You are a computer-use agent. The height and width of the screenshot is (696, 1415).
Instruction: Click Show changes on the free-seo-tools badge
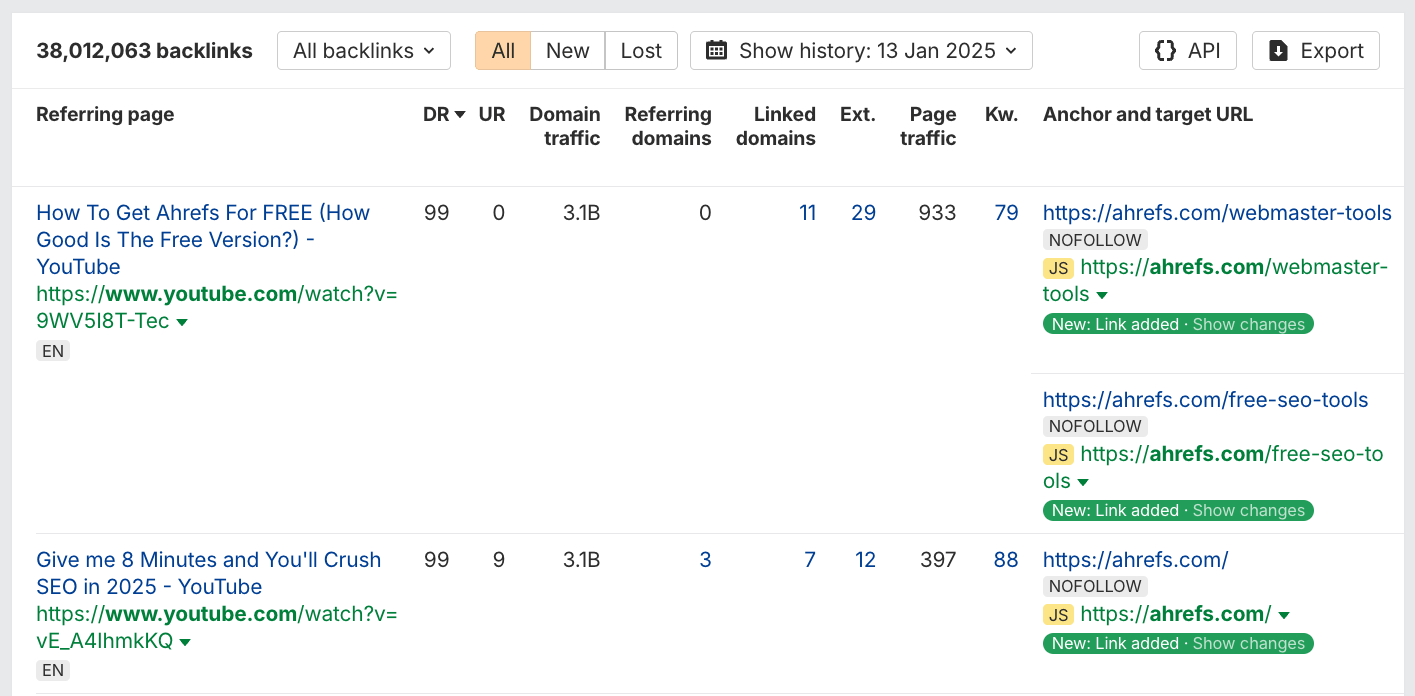tap(1248, 511)
